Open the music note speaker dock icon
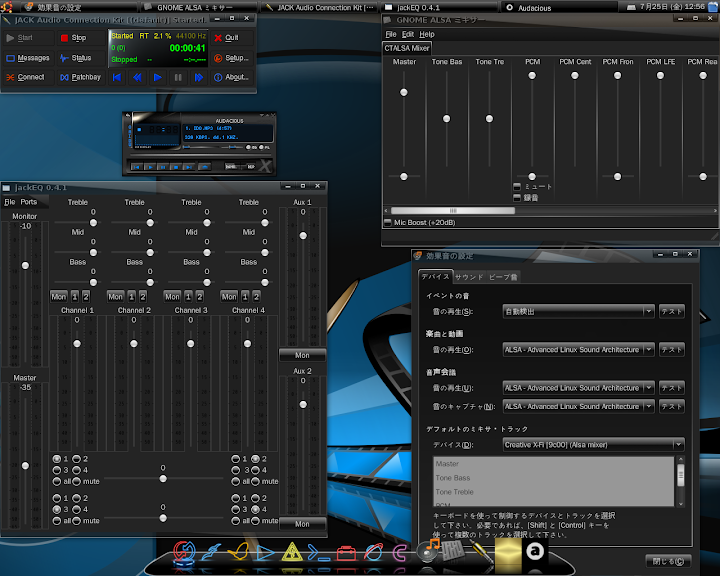Viewport: 720px width, 576px height. pos(428,550)
